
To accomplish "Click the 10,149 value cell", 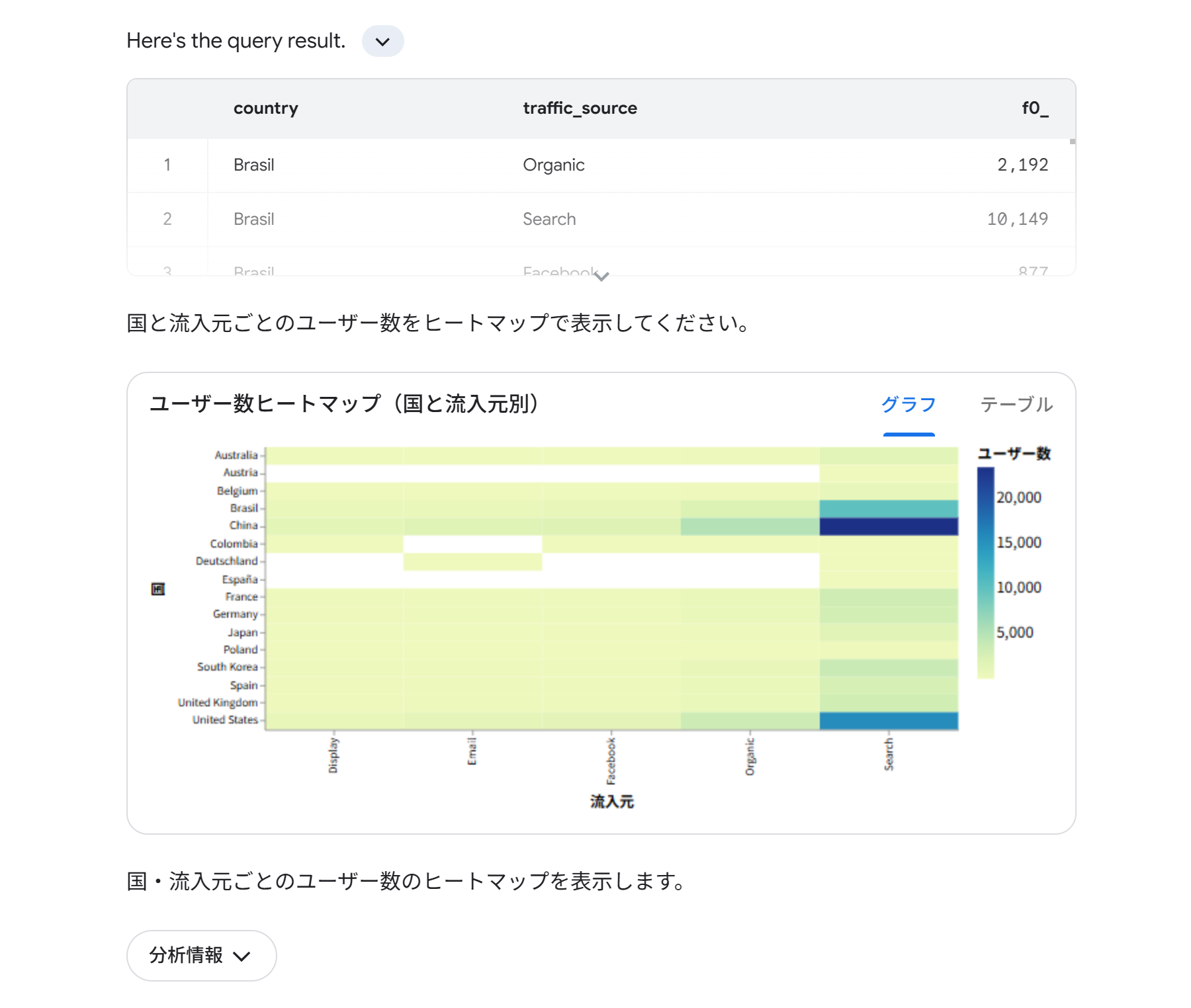I will (x=1018, y=219).
